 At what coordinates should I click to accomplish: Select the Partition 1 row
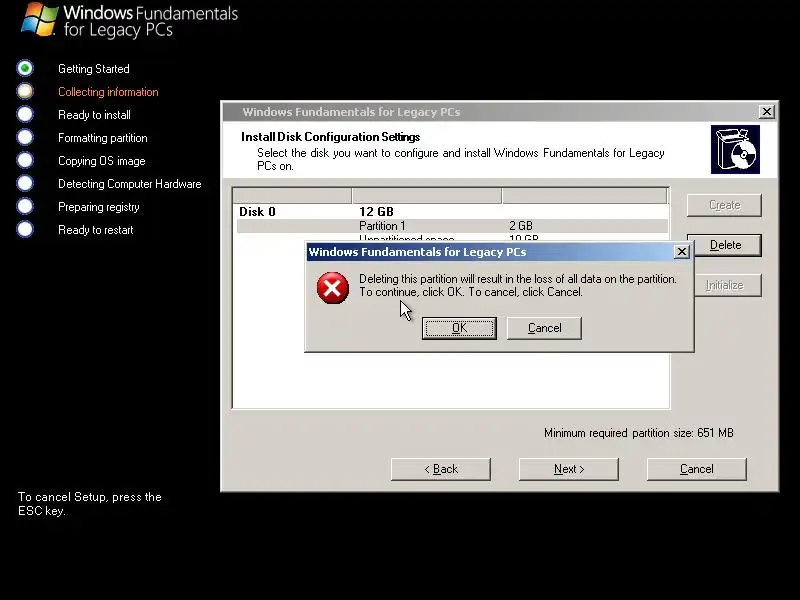coord(452,226)
